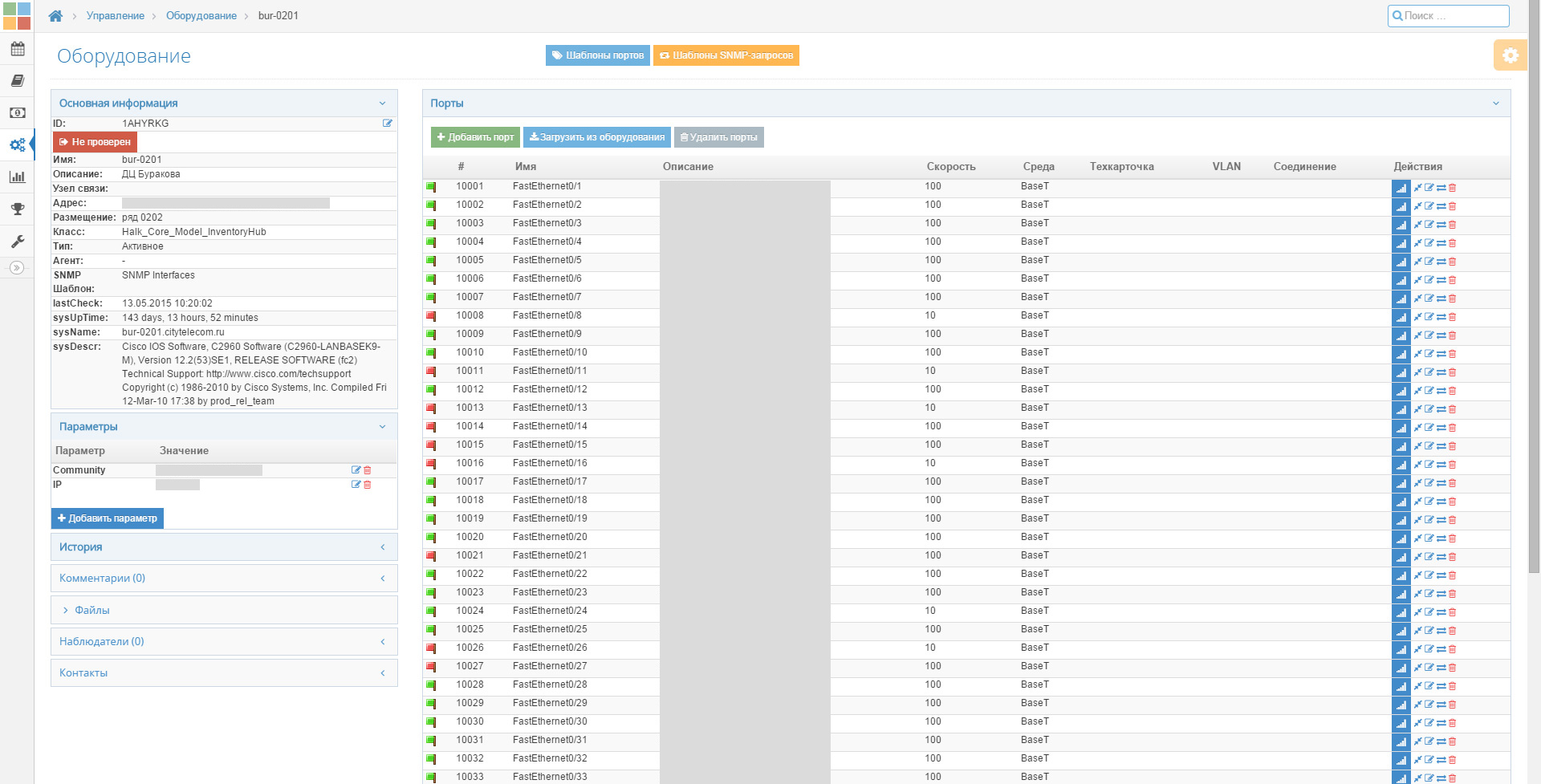Go to 'Оборудование' in the breadcrumb

[201, 16]
